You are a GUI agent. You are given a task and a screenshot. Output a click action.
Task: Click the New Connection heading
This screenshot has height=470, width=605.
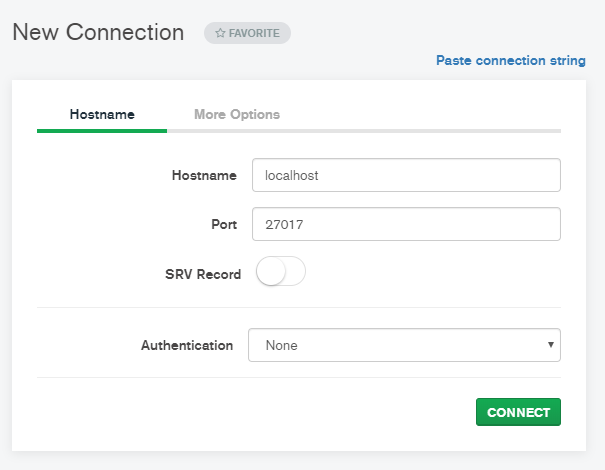pyautogui.click(x=98, y=32)
